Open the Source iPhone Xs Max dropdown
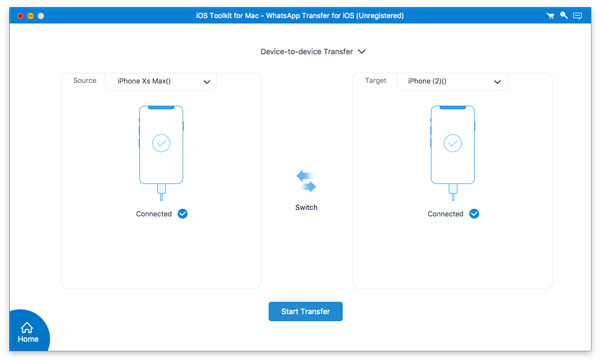Viewport: 600px width, 362px height. coord(161,81)
